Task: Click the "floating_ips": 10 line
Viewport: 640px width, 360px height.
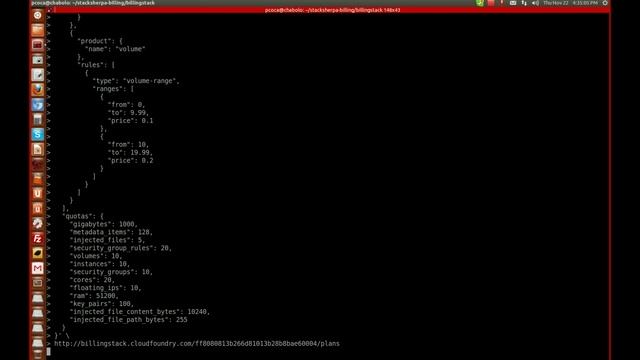Action: (105, 288)
